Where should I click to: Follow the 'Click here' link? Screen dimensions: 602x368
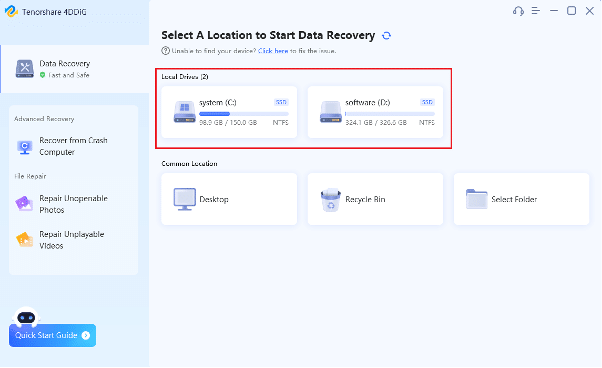coord(273,51)
